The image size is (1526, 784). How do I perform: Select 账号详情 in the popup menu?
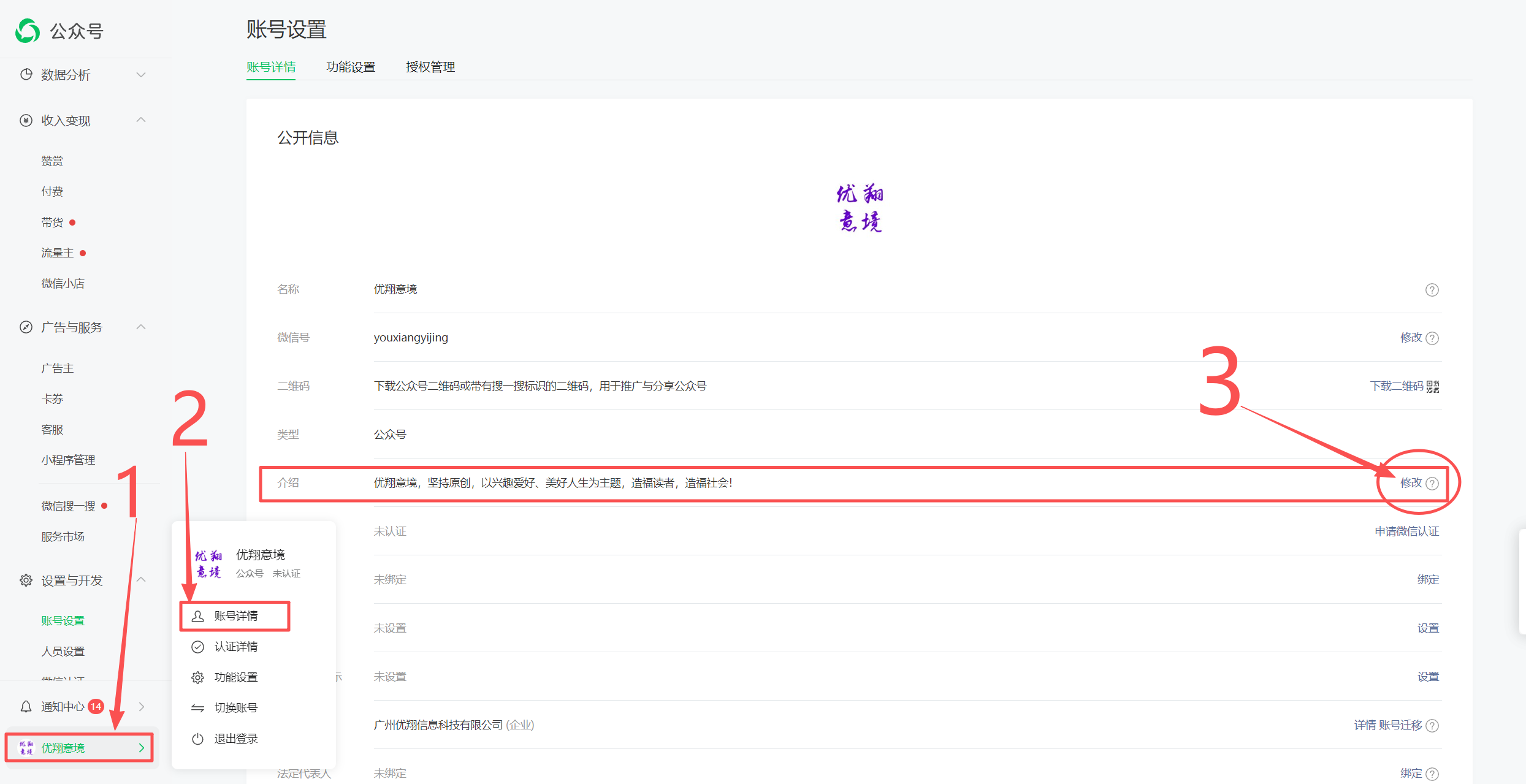(235, 616)
